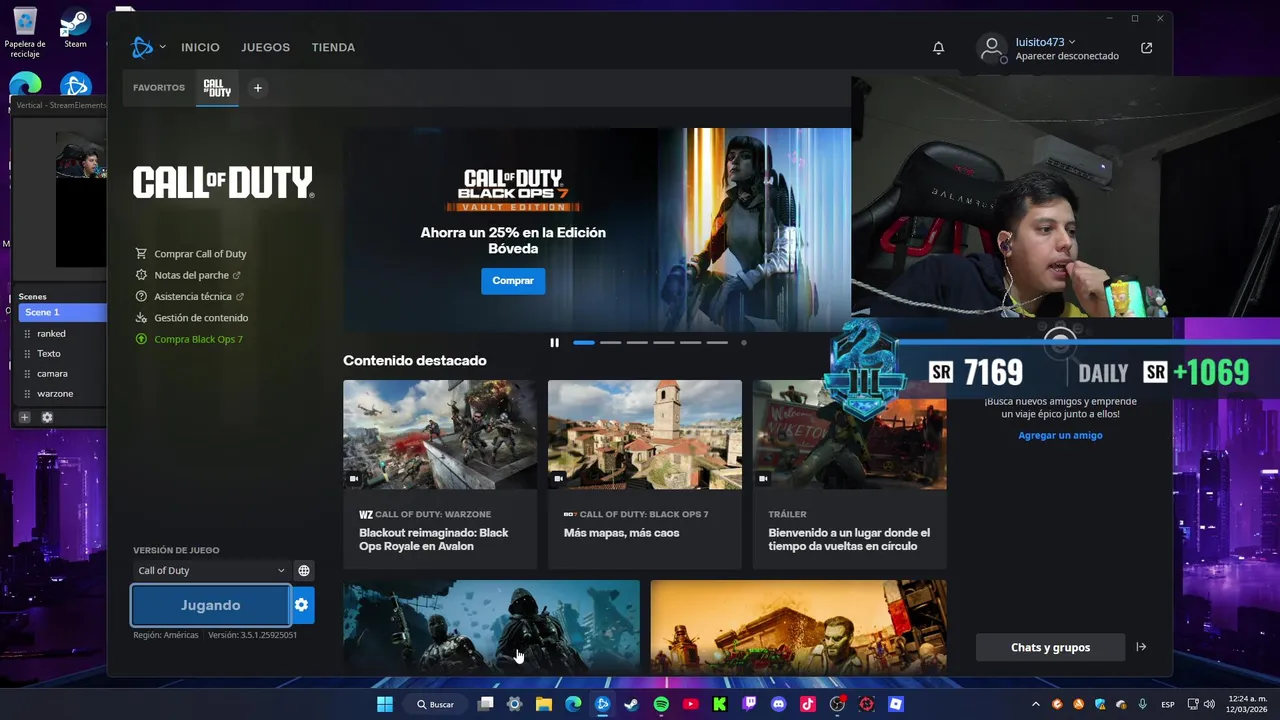The image size is (1280, 720).
Task: Click Agregar un amigo link
Action: [x=1060, y=436]
